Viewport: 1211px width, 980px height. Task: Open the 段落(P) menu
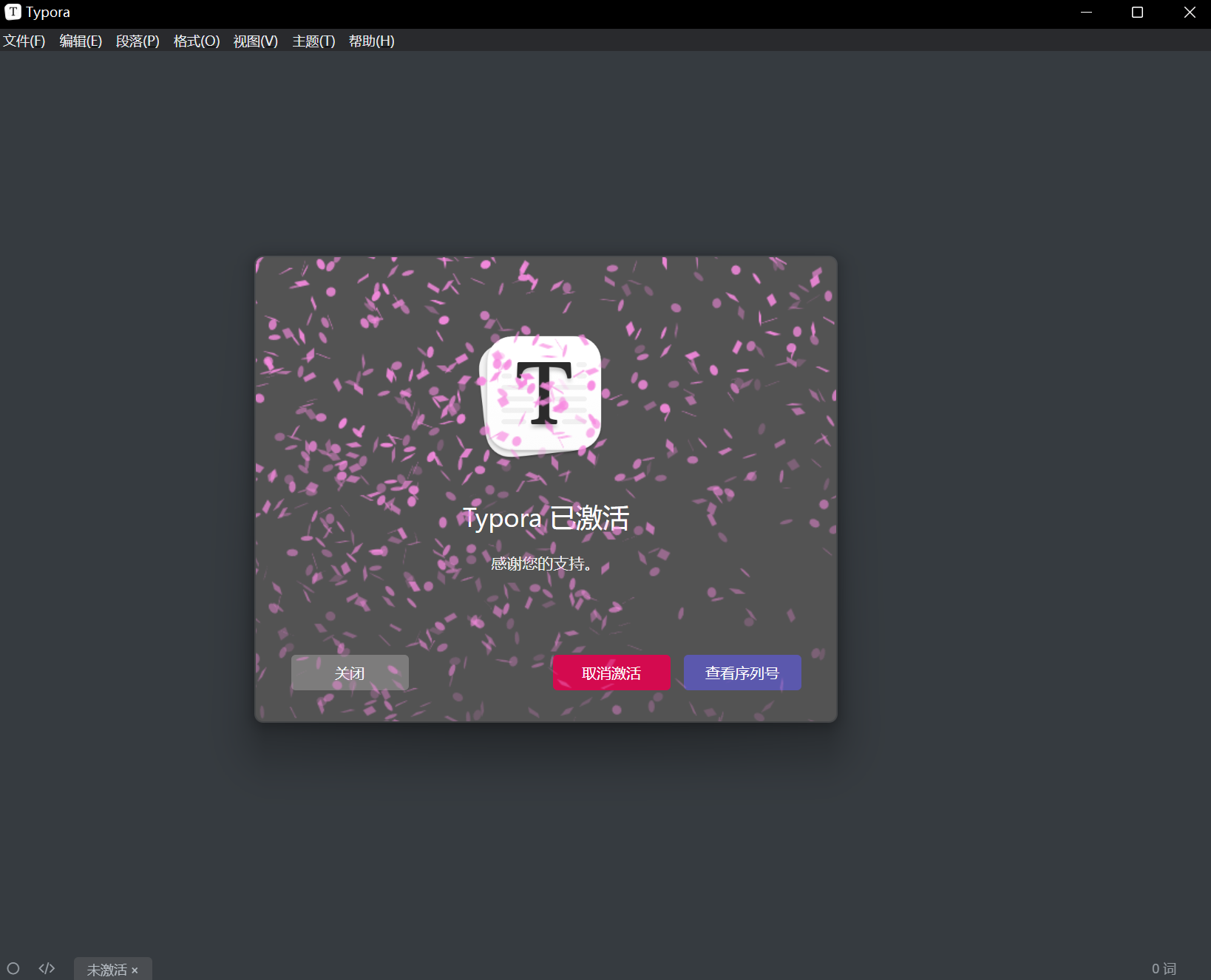point(138,41)
